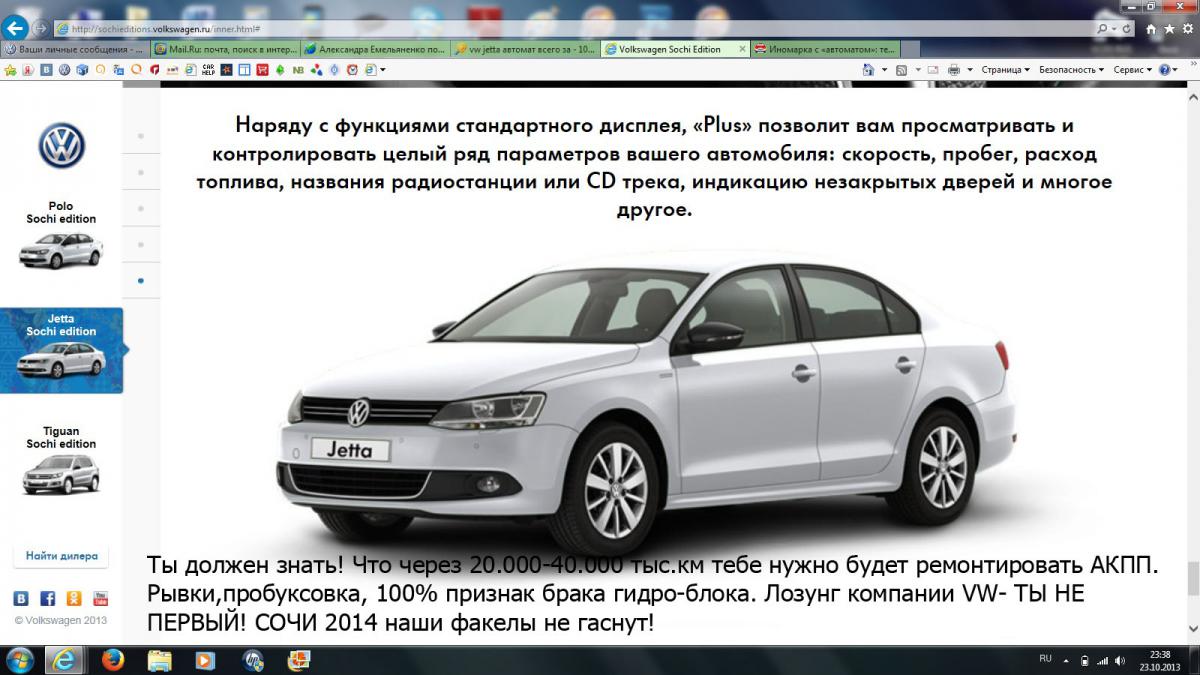Image resolution: width=1200 pixels, height=675 pixels.
Task: Open the Internet Explorer Home icon
Action: tap(1153, 29)
